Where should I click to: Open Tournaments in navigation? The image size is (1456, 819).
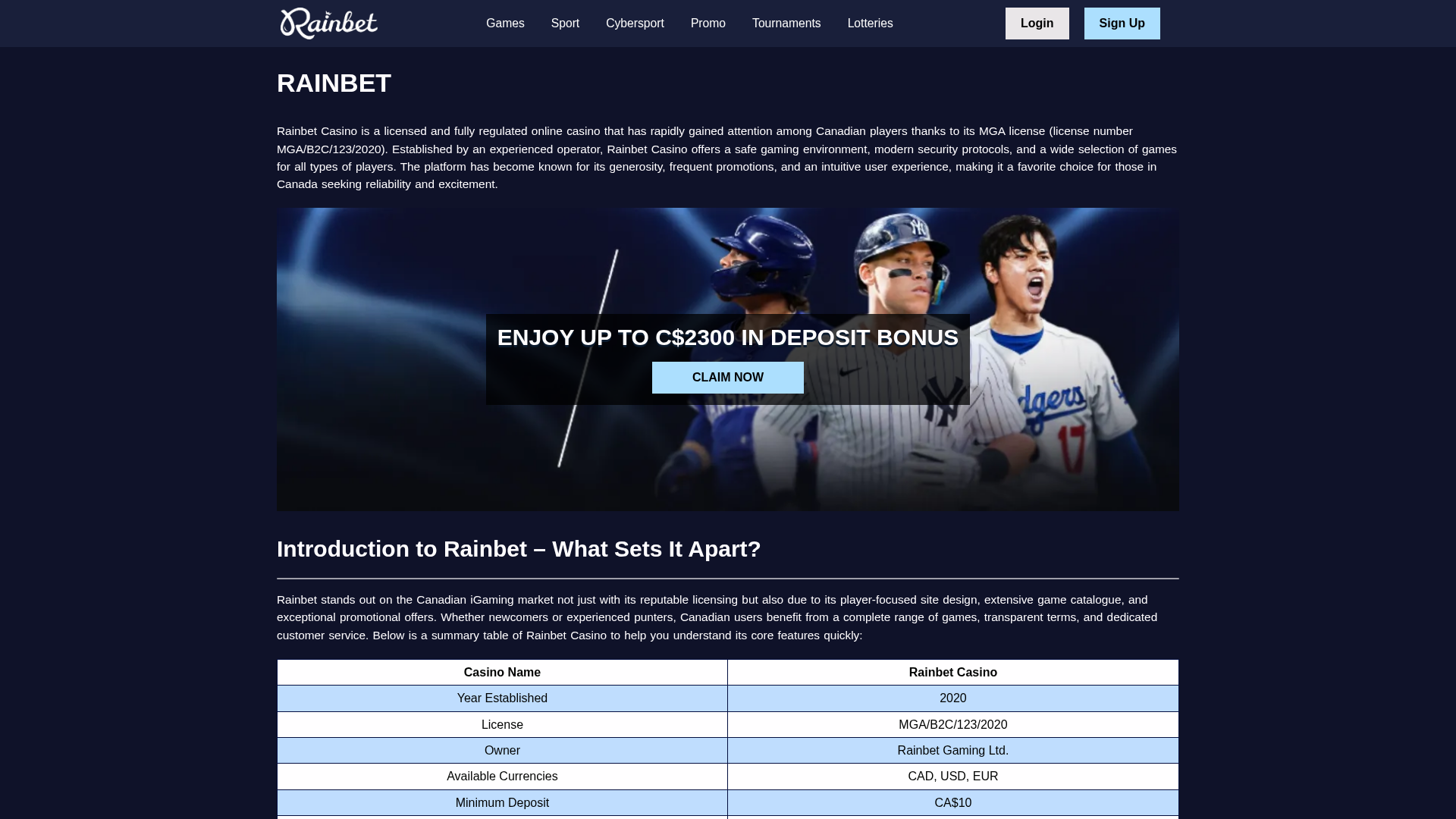pos(786,24)
